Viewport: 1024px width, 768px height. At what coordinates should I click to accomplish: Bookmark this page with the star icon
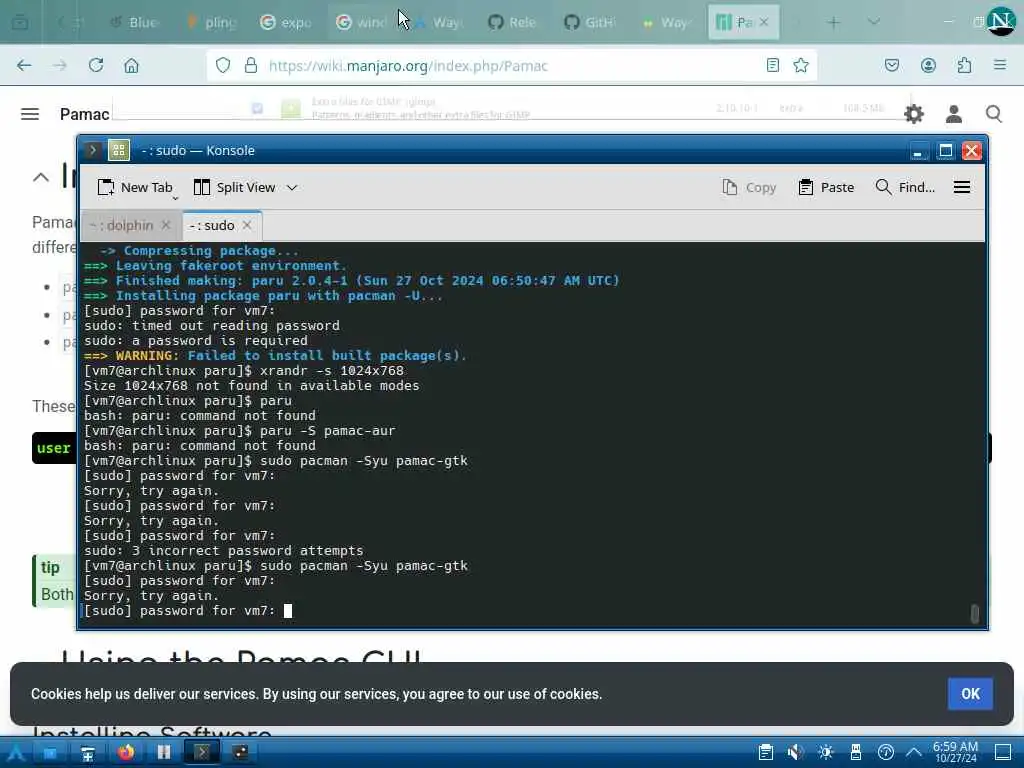[801, 65]
